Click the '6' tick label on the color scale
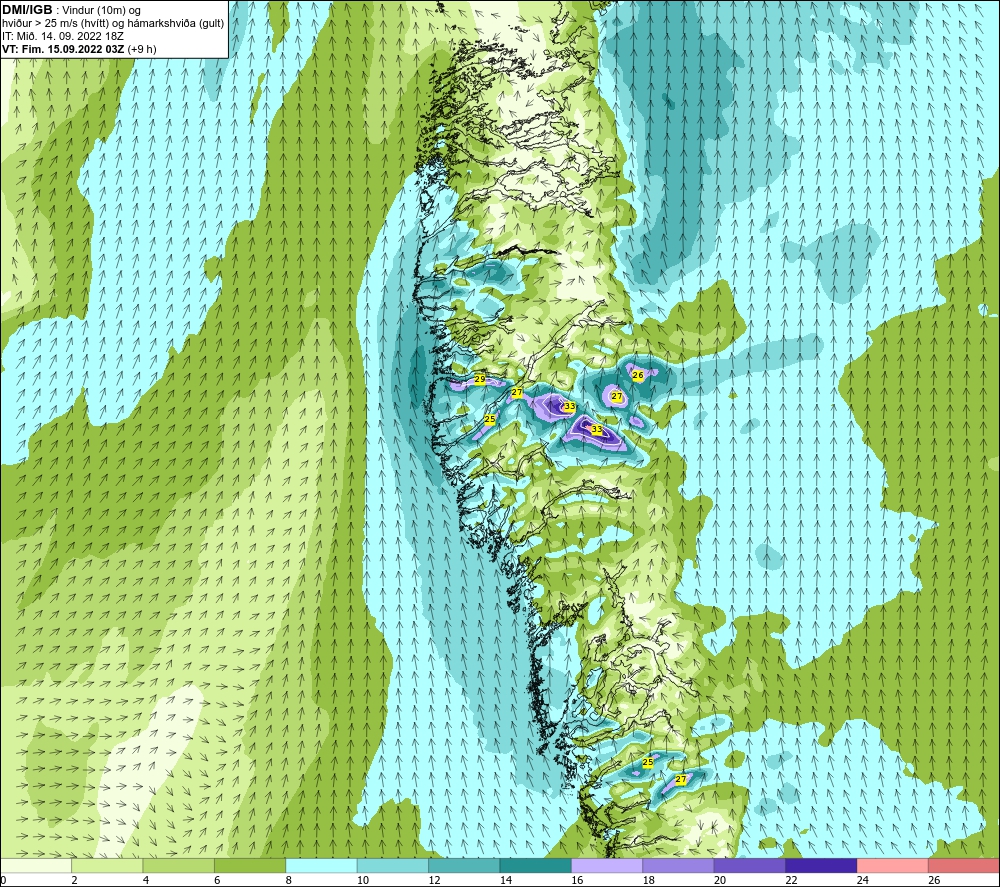 (x=217, y=880)
